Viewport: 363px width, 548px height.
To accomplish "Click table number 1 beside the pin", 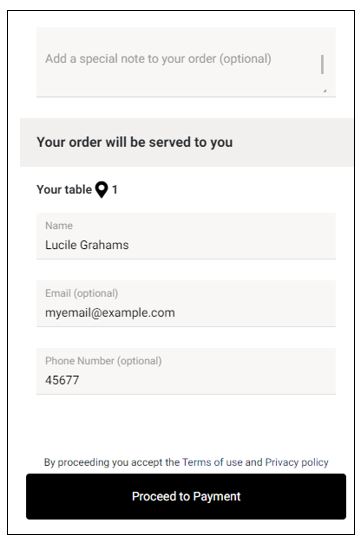I will click(115, 189).
